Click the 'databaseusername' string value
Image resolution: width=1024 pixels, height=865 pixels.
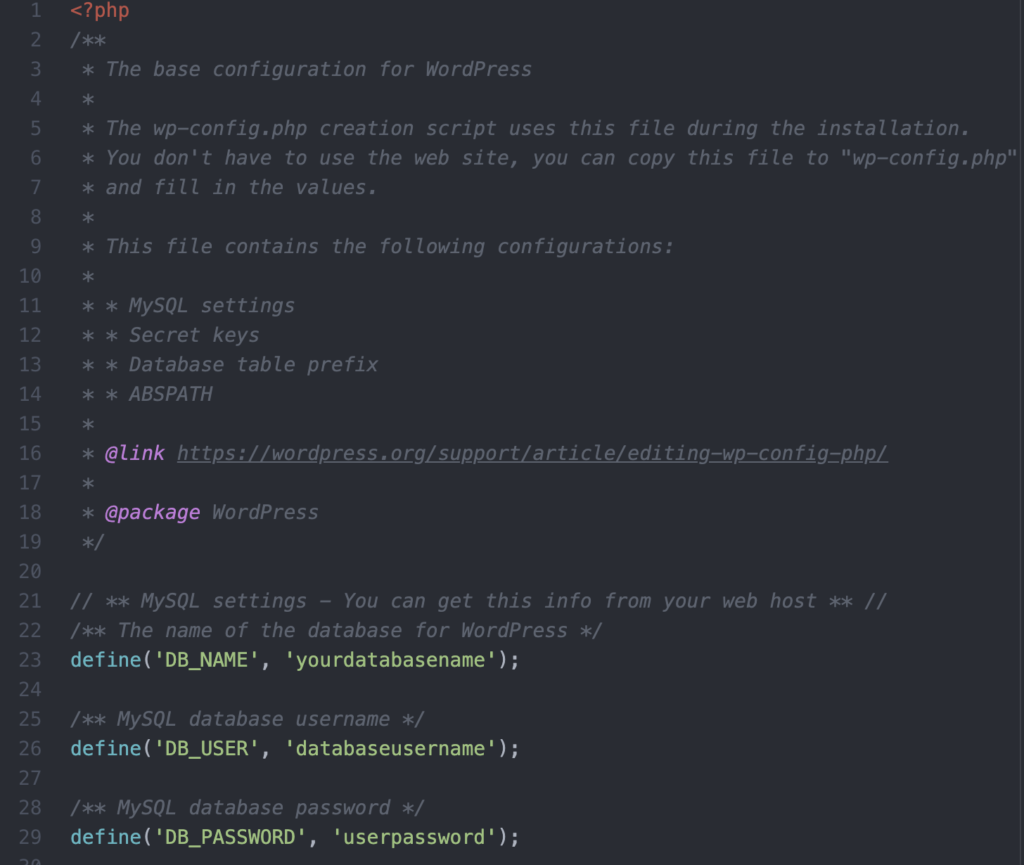(389, 748)
